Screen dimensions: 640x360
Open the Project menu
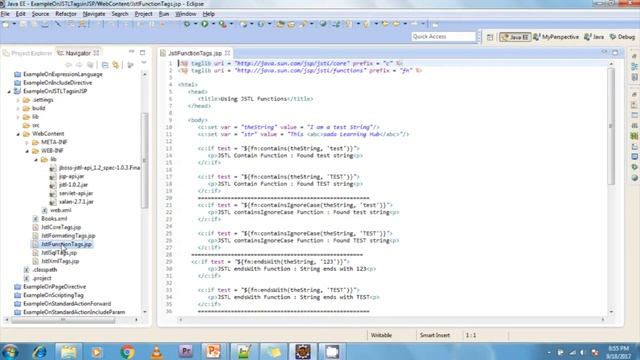point(143,14)
